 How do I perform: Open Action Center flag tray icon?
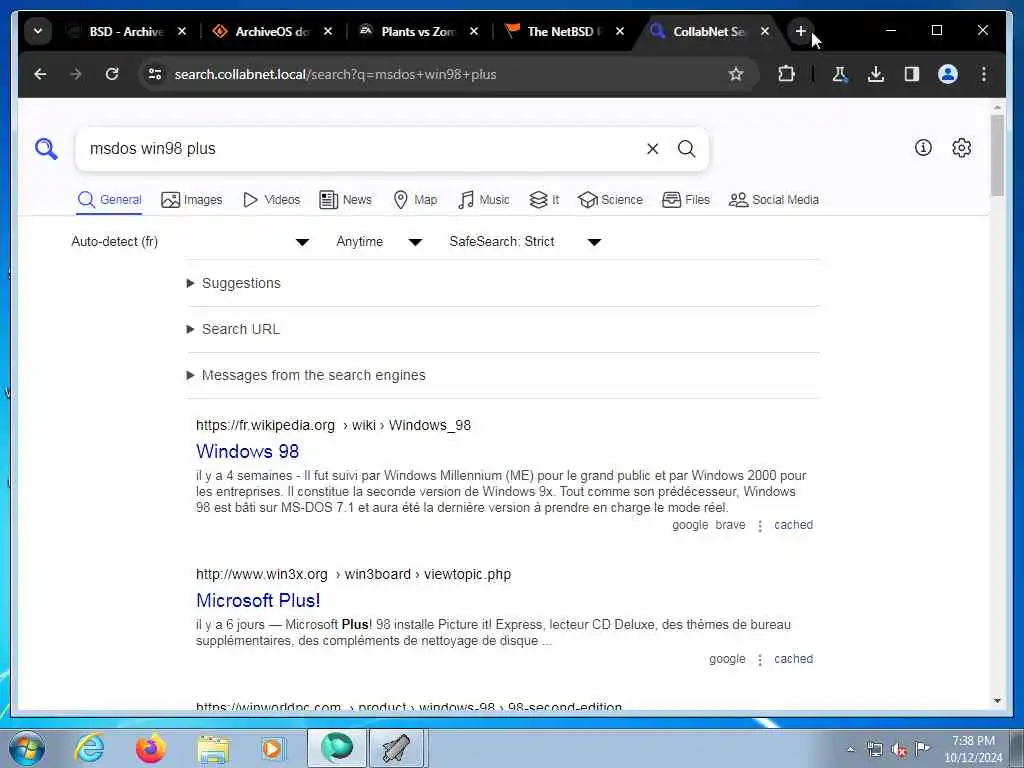point(923,748)
